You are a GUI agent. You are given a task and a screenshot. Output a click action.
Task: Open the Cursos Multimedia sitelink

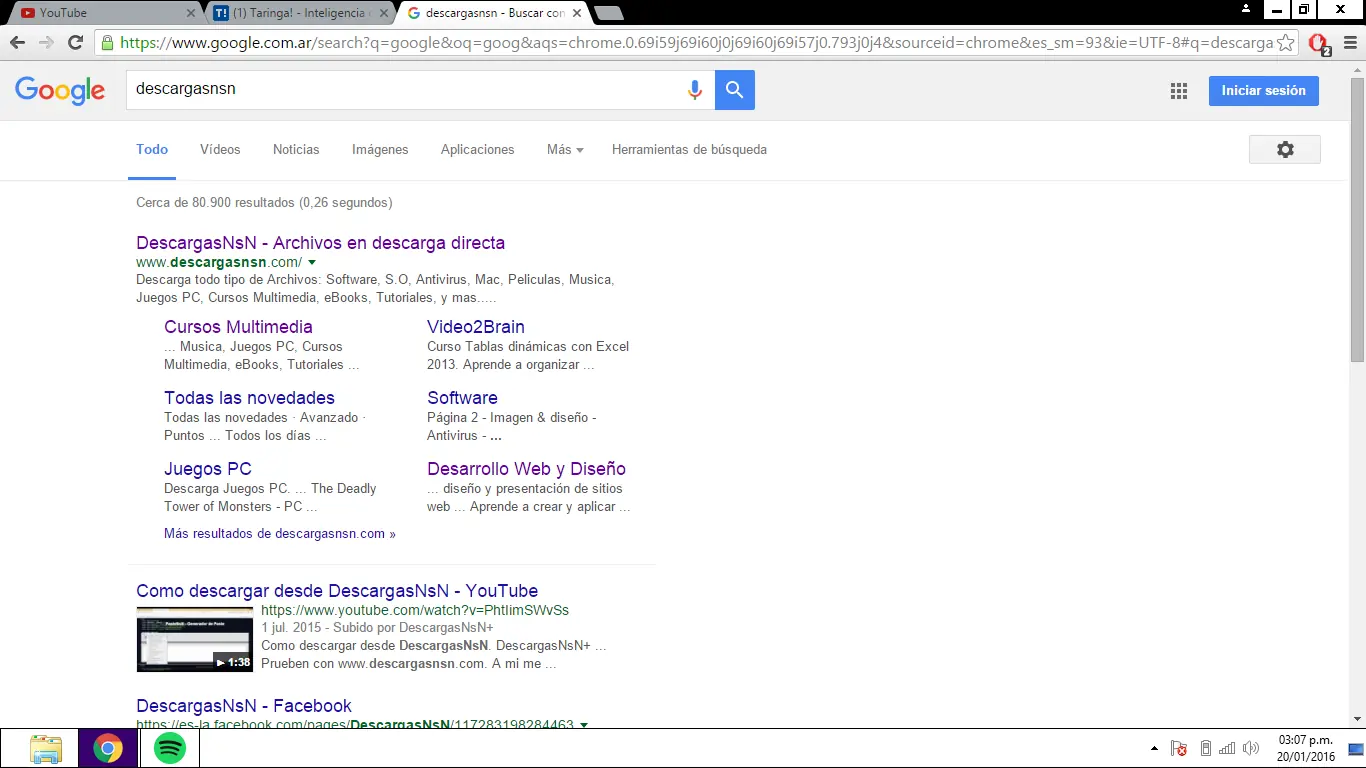pyautogui.click(x=238, y=327)
